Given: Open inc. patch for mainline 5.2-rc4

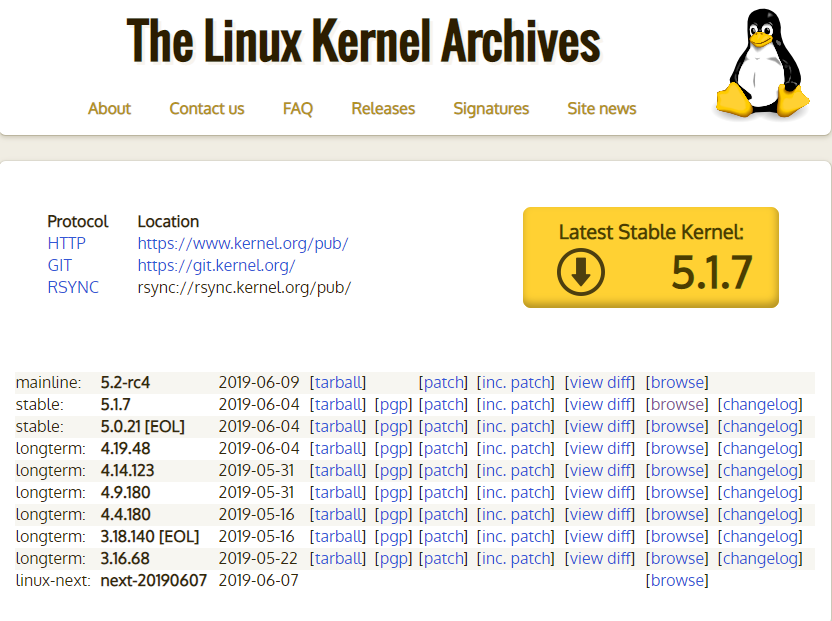Looking at the screenshot, I should click(515, 382).
